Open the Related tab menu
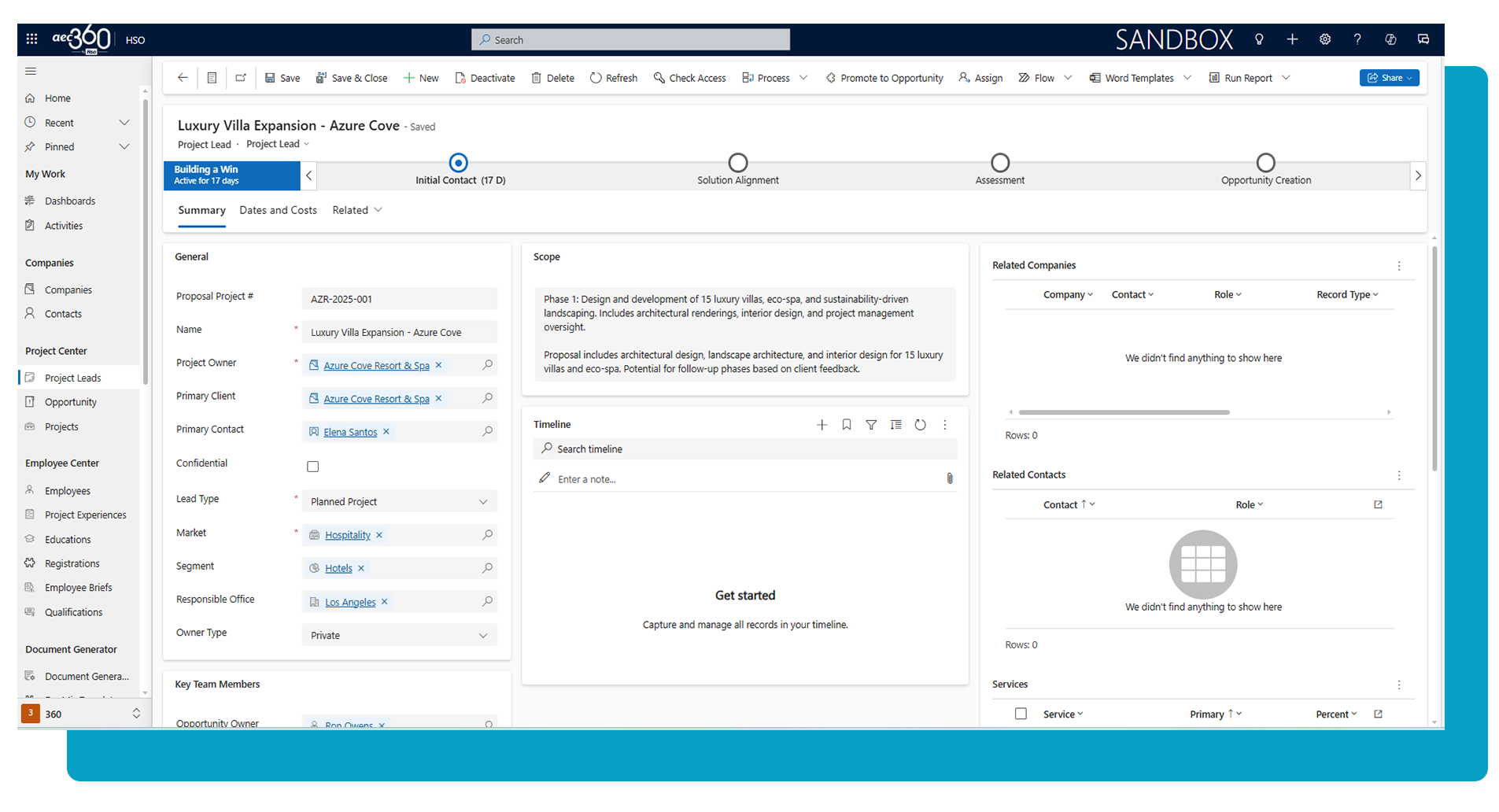 pyautogui.click(x=357, y=210)
